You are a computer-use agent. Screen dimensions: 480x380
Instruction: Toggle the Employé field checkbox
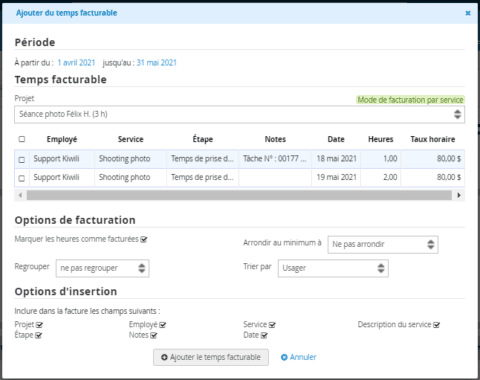coord(162,325)
